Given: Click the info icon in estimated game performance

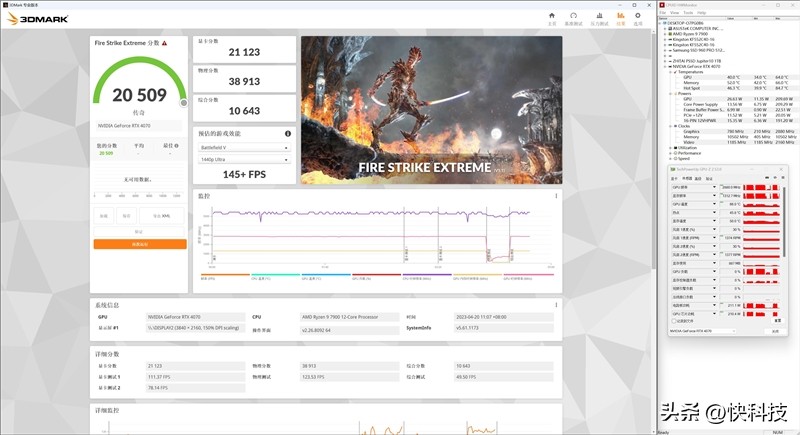Looking at the screenshot, I should [288, 134].
